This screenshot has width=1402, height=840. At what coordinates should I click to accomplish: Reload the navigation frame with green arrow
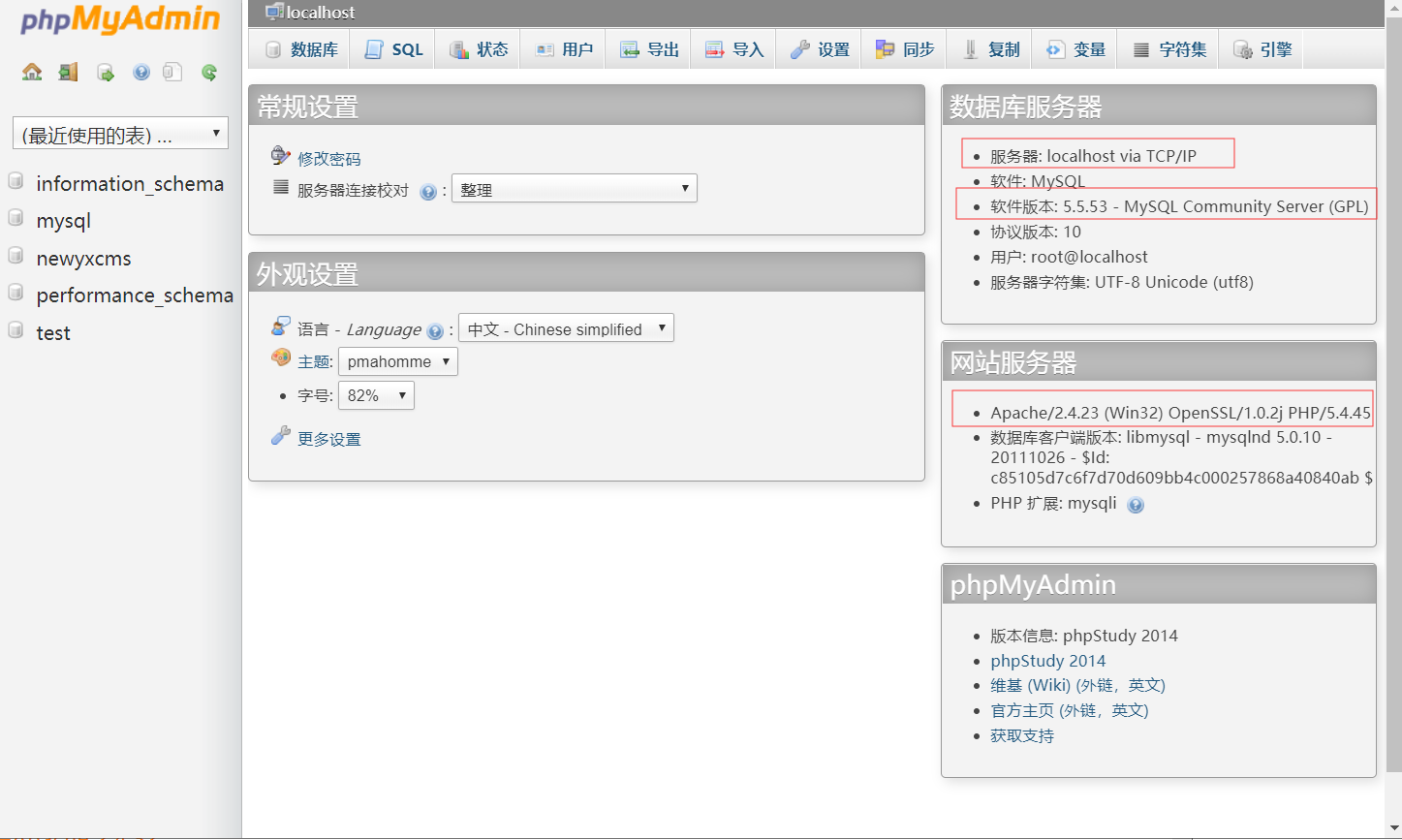click(x=209, y=72)
